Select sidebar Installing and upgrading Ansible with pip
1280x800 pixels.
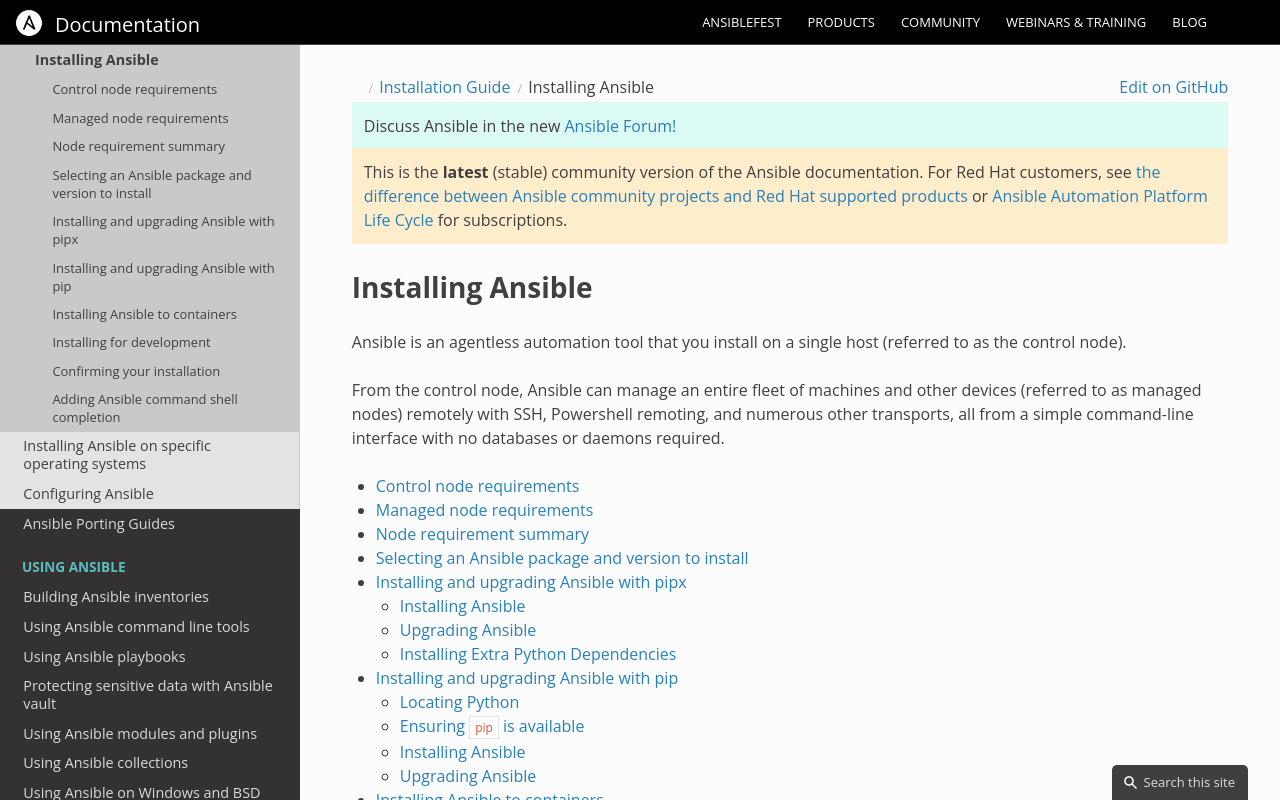(x=163, y=277)
